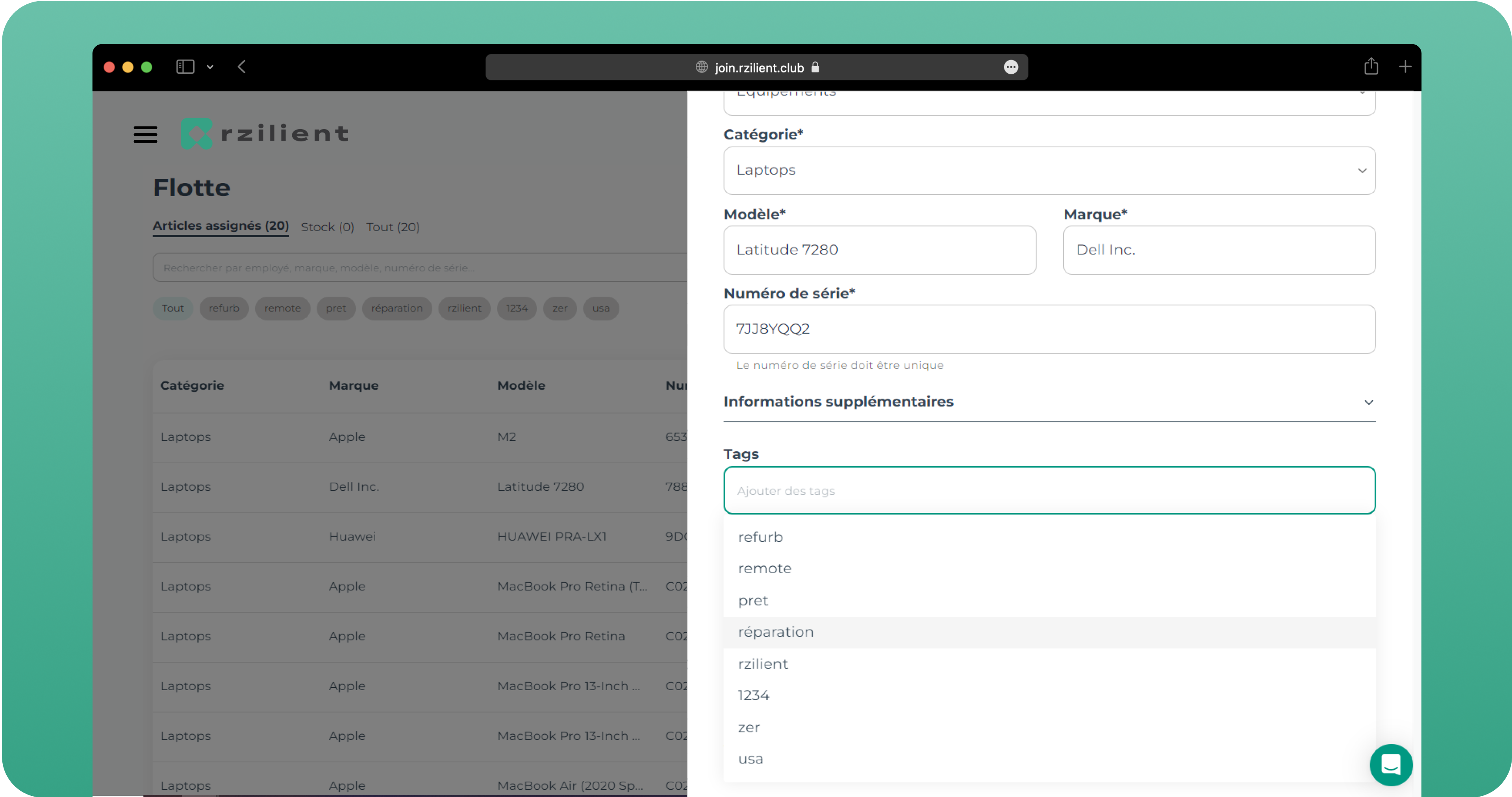The width and height of the screenshot is (1512, 797).
Task: Pick the rzilient tag option
Action: (x=762, y=664)
